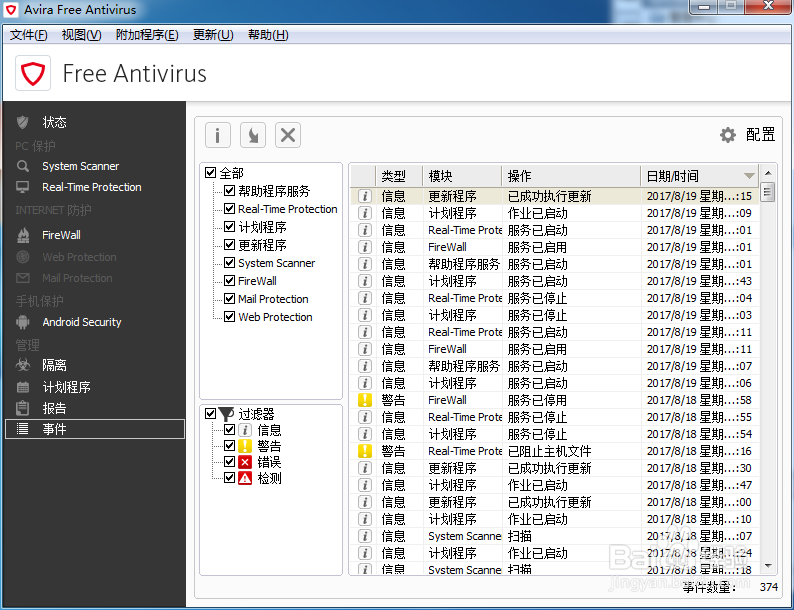The image size is (794, 610).
Task: Uncheck the 帮助程序服务 checkbox
Action: click(229, 191)
